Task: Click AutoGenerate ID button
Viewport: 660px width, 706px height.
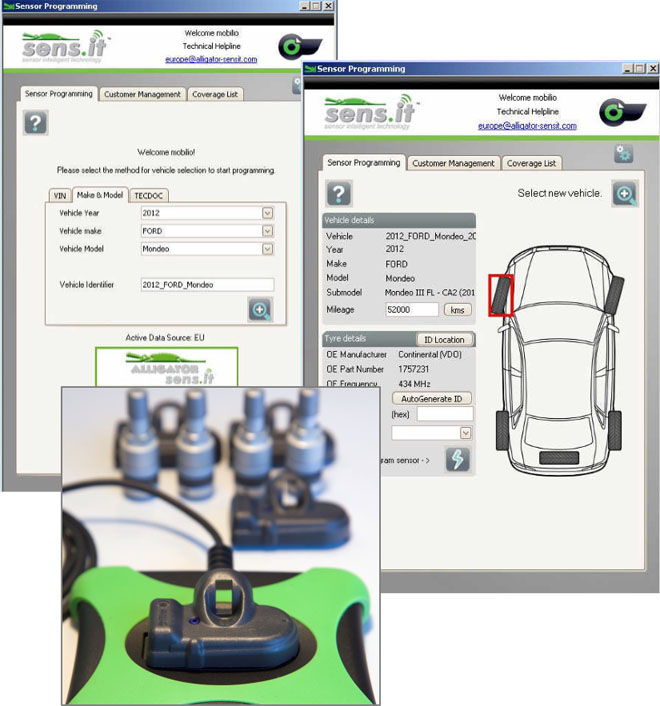Action: click(431, 398)
